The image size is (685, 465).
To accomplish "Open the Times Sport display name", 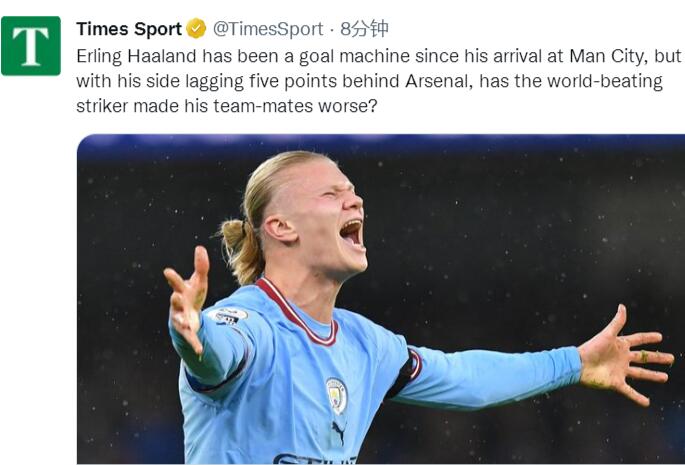I will (x=129, y=29).
